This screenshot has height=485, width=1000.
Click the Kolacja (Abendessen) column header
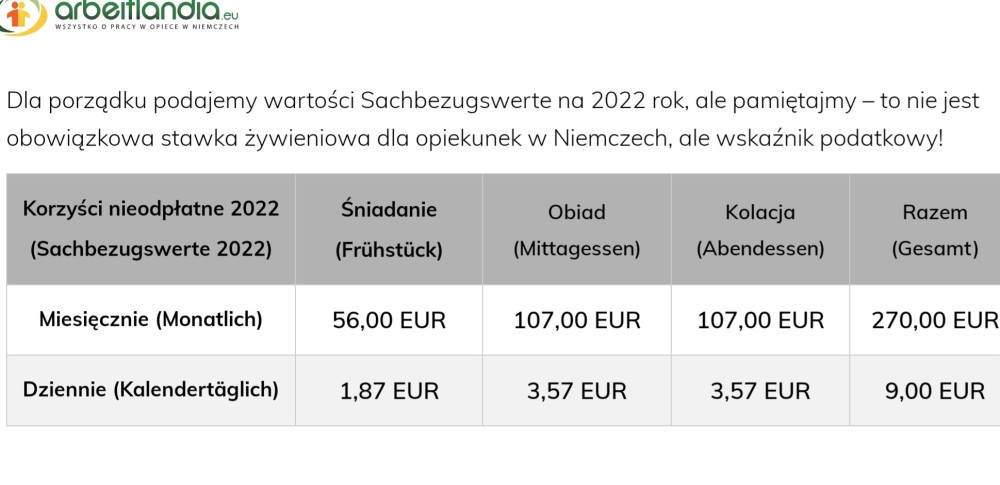(x=760, y=230)
